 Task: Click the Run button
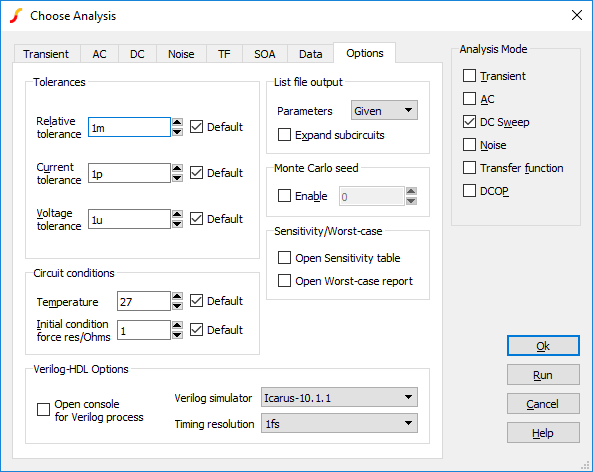[x=543, y=375]
